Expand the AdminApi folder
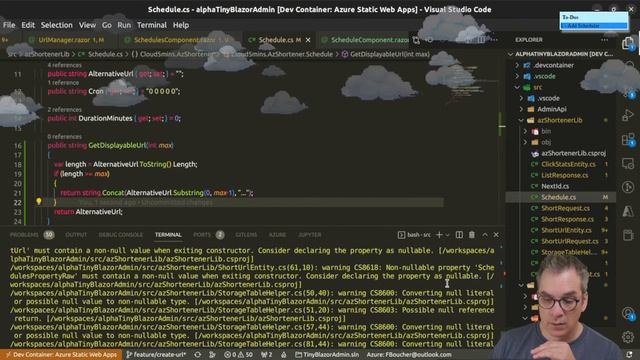Screen dimensions: 640x360 (x=521, y=109)
